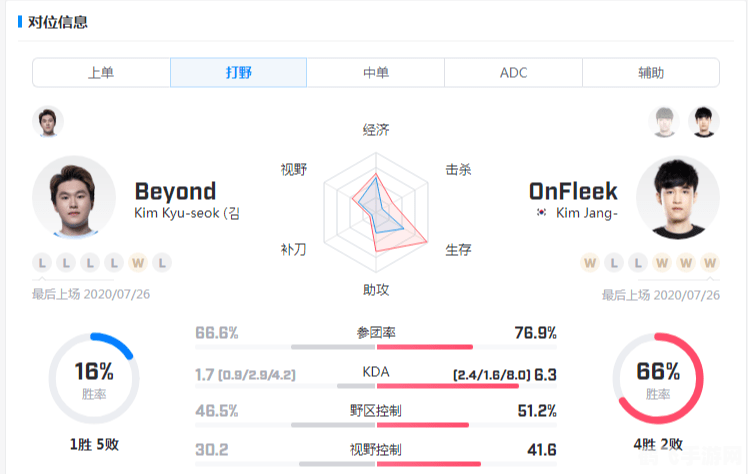
Task: Open the OnFleek player name link
Action: [x=573, y=191]
